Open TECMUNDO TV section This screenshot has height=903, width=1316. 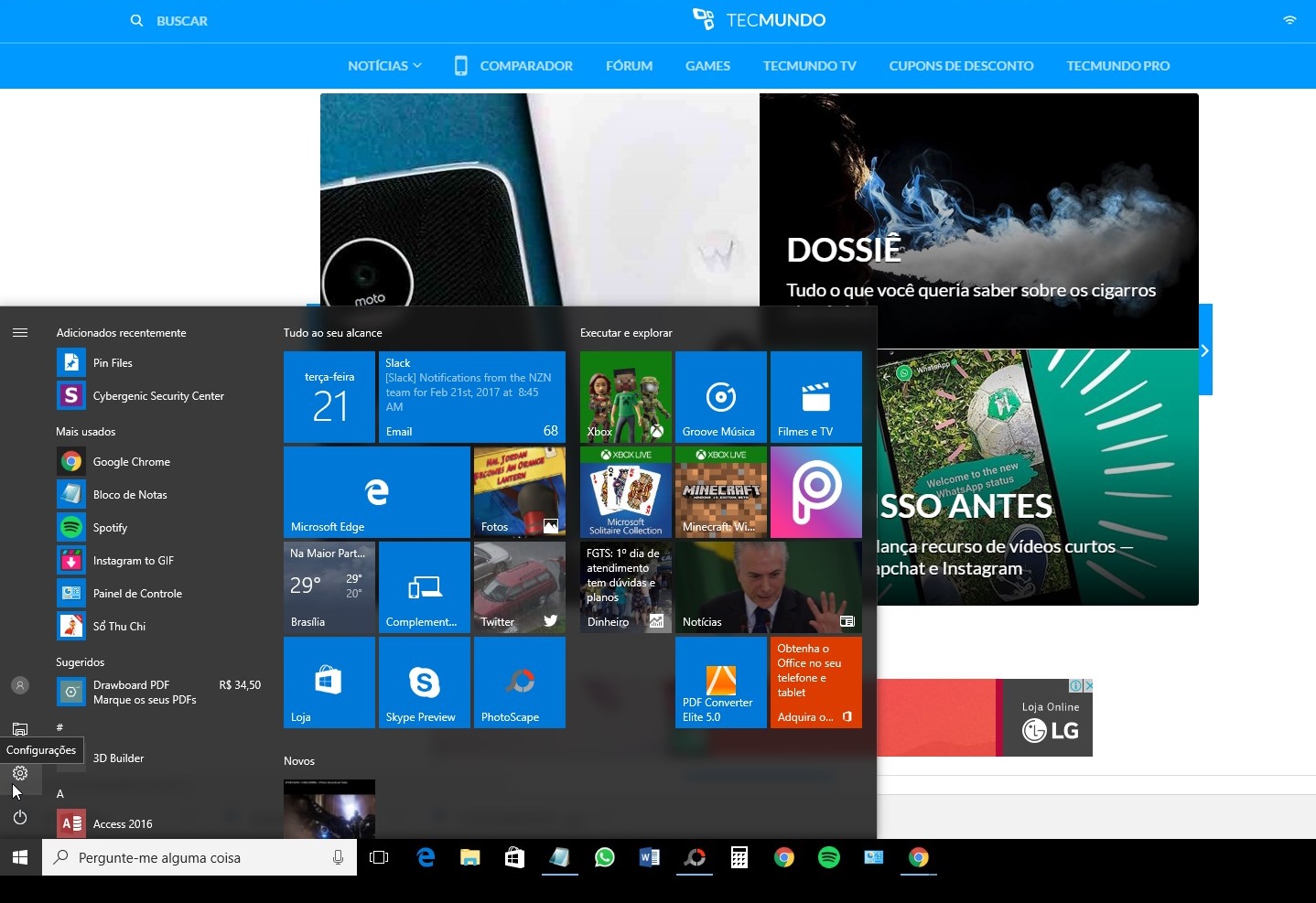tap(810, 66)
